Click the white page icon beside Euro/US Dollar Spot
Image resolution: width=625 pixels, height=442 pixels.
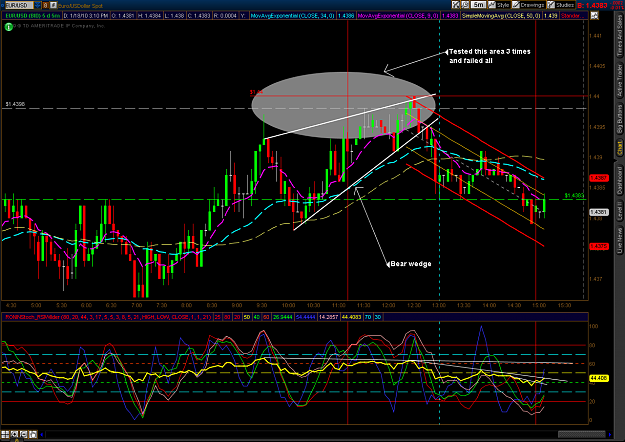tap(53, 5)
